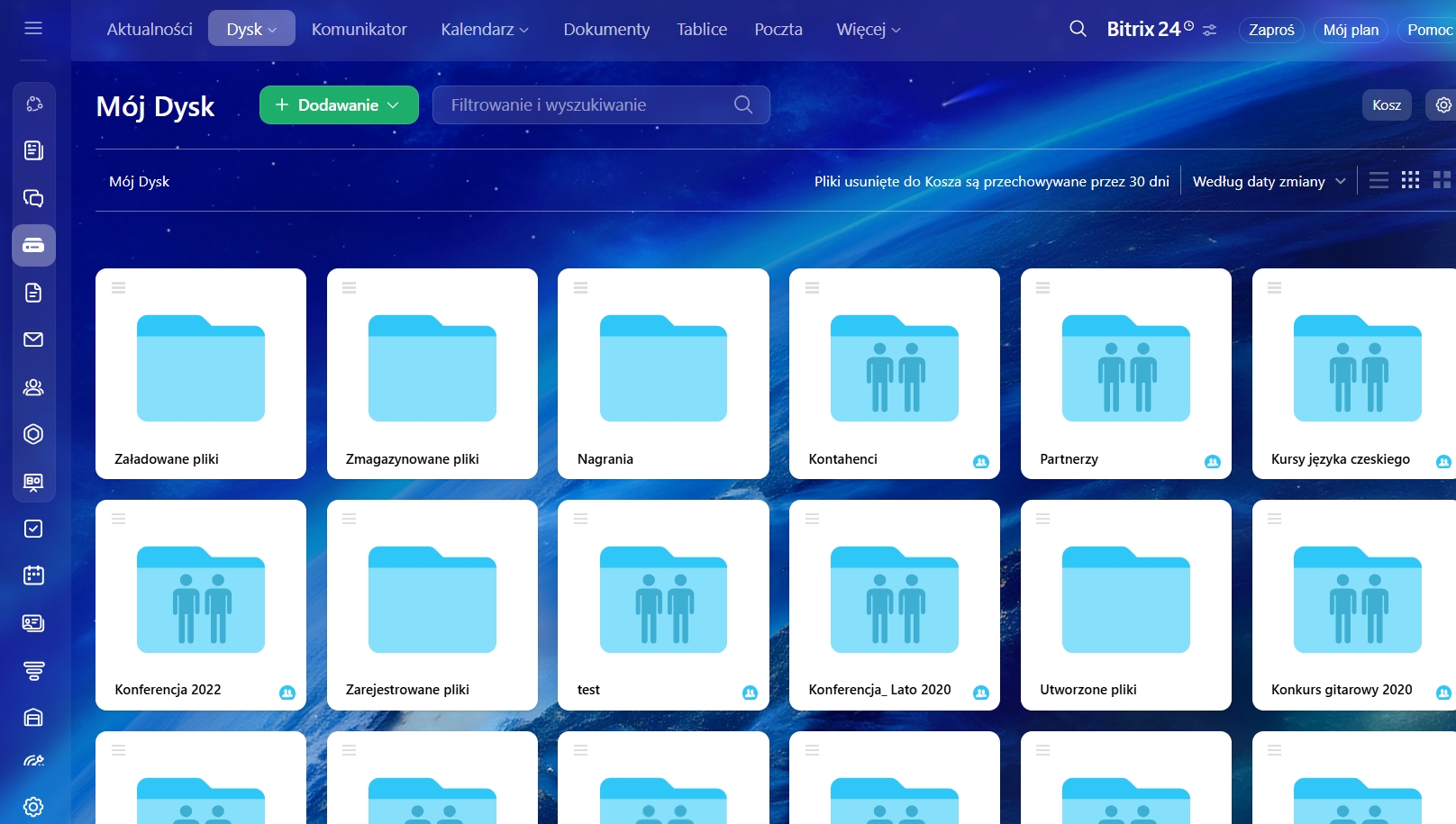Open the mail icon in the left sidebar
This screenshot has width=1456, height=824.
click(33, 340)
